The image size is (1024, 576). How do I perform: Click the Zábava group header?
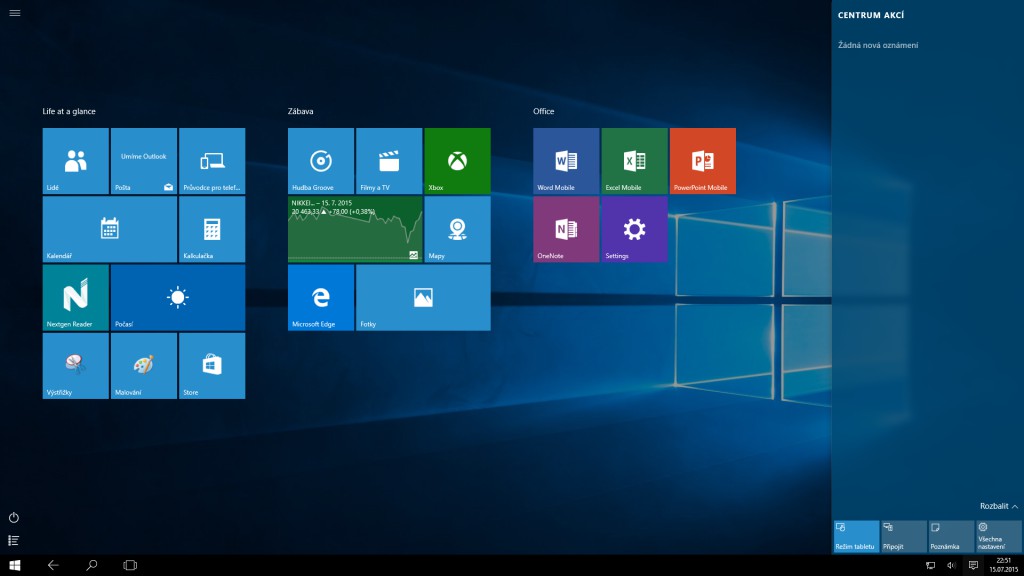(x=300, y=112)
